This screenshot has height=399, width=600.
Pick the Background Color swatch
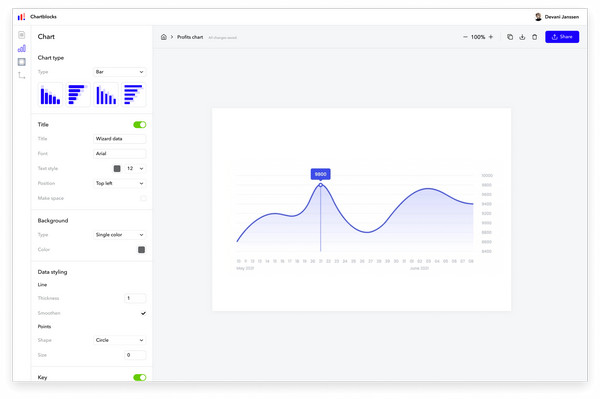(141, 250)
